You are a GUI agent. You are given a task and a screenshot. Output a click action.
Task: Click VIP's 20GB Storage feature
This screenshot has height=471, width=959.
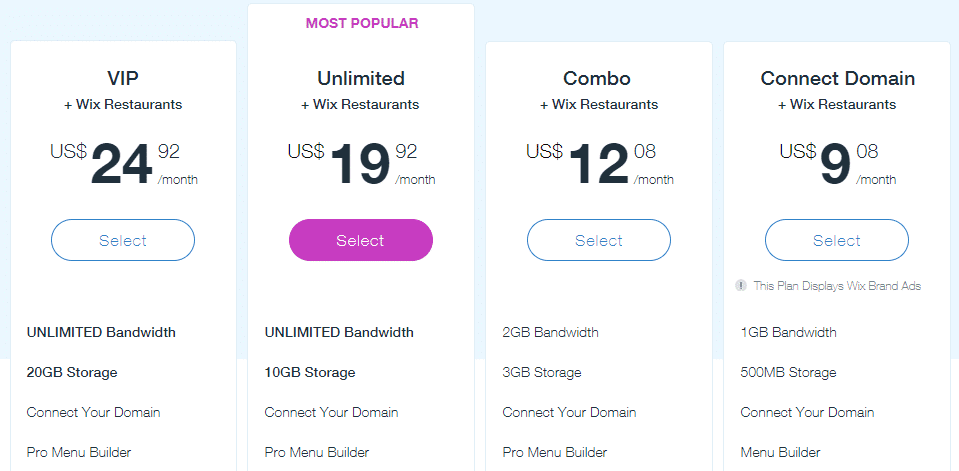(72, 372)
